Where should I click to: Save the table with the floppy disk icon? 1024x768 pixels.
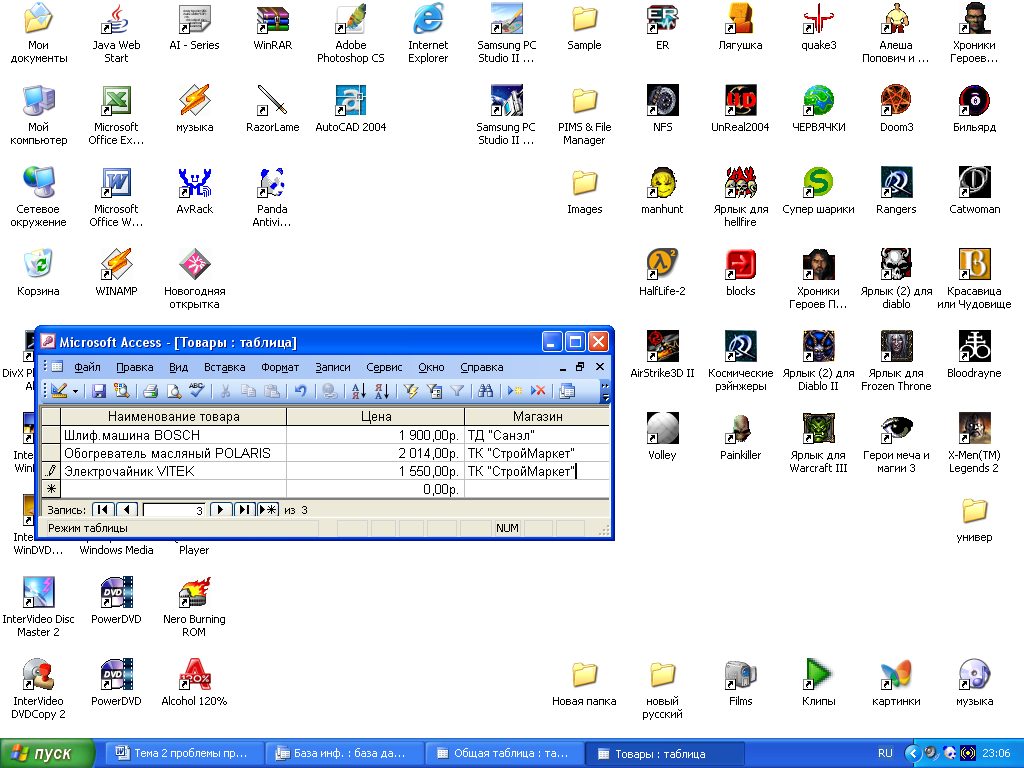coord(99,391)
